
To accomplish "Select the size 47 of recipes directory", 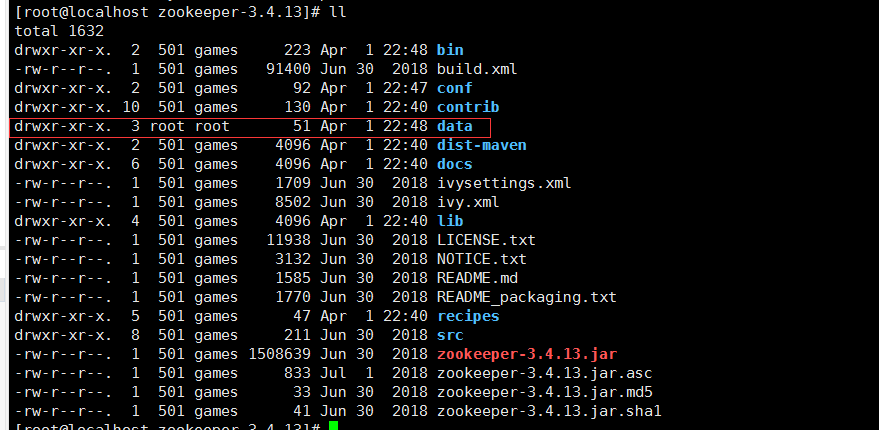I will pyautogui.click(x=302, y=316).
